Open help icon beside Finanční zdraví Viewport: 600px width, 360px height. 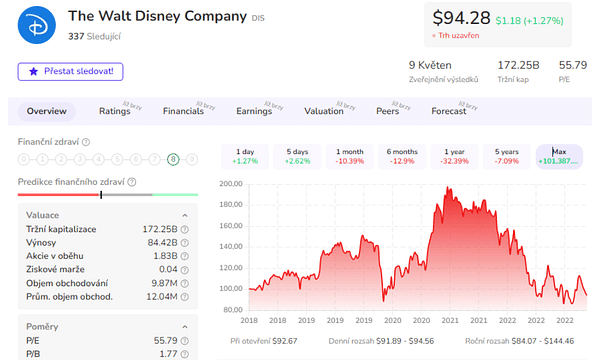(x=86, y=142)
